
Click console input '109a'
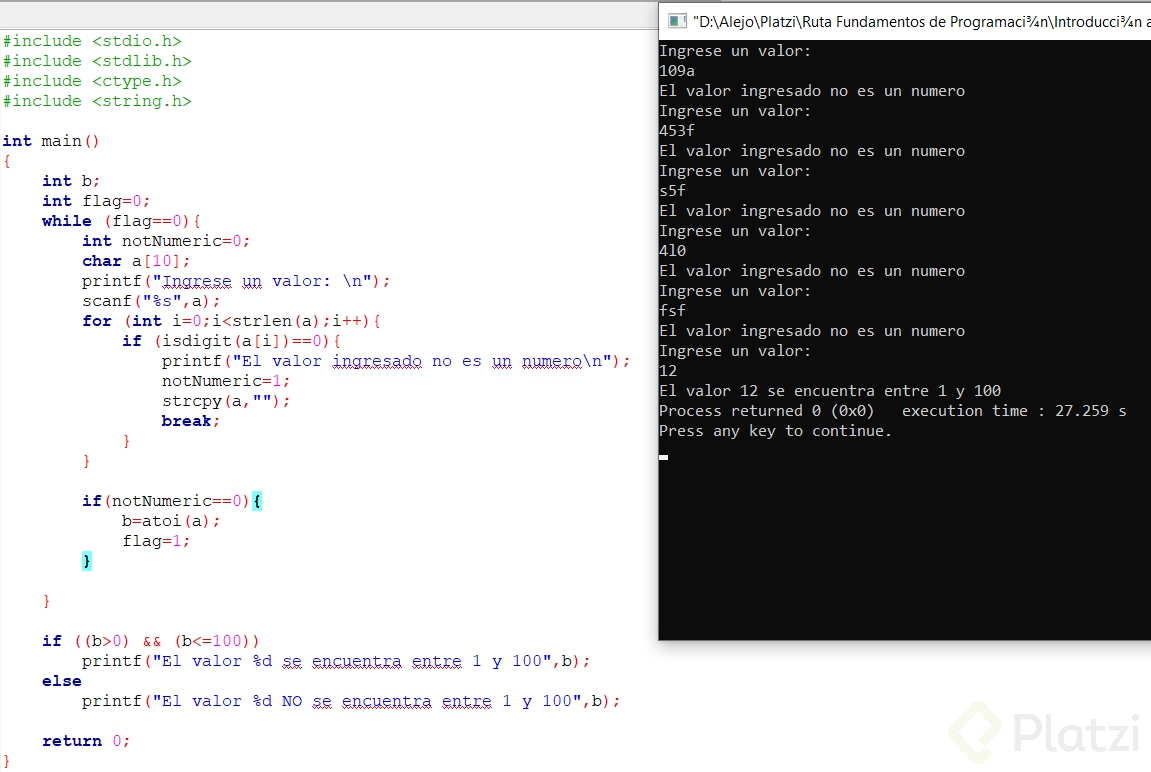tap(677, 71)
